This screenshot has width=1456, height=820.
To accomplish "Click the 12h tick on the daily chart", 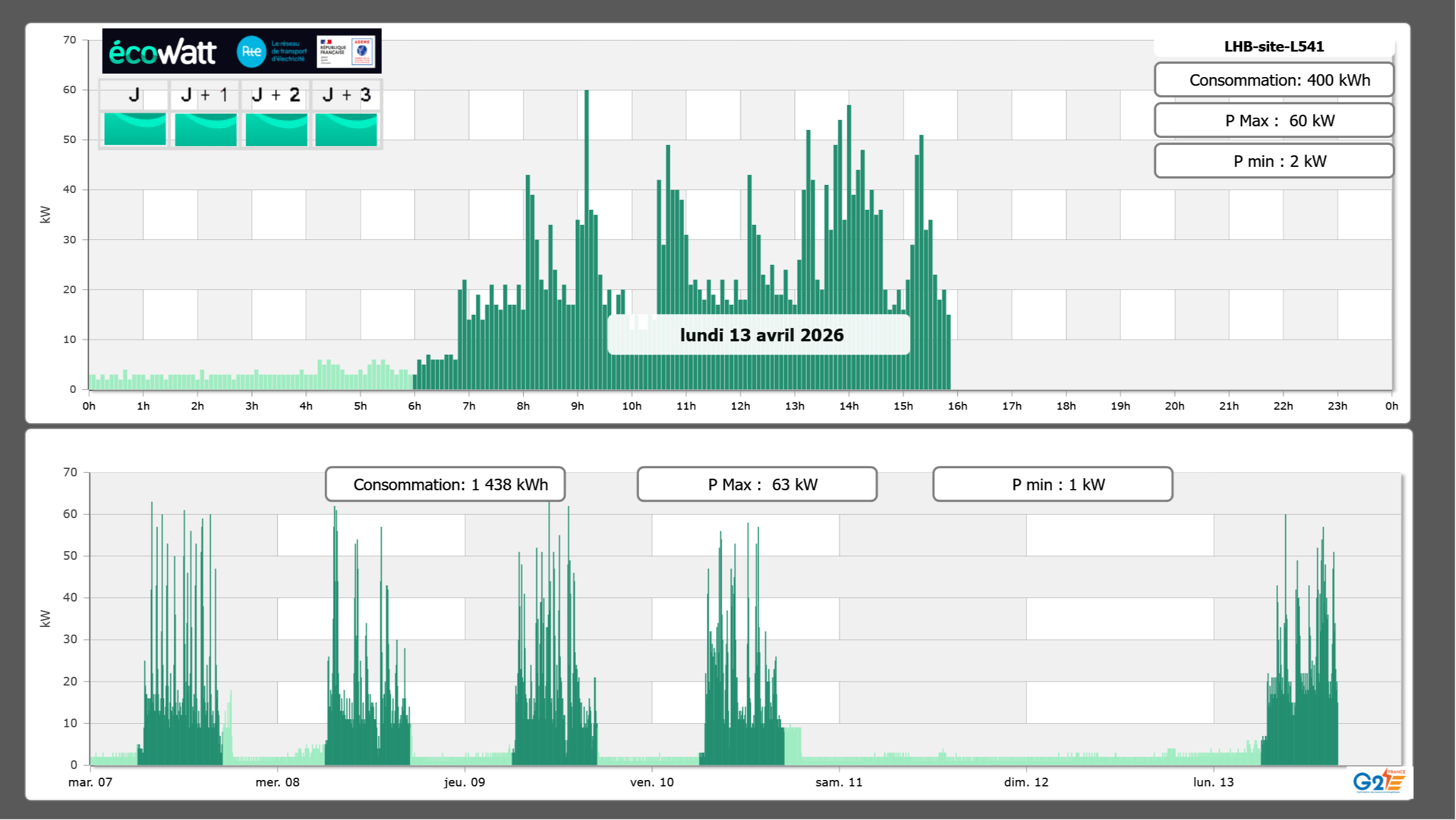I will coord(740,406).
